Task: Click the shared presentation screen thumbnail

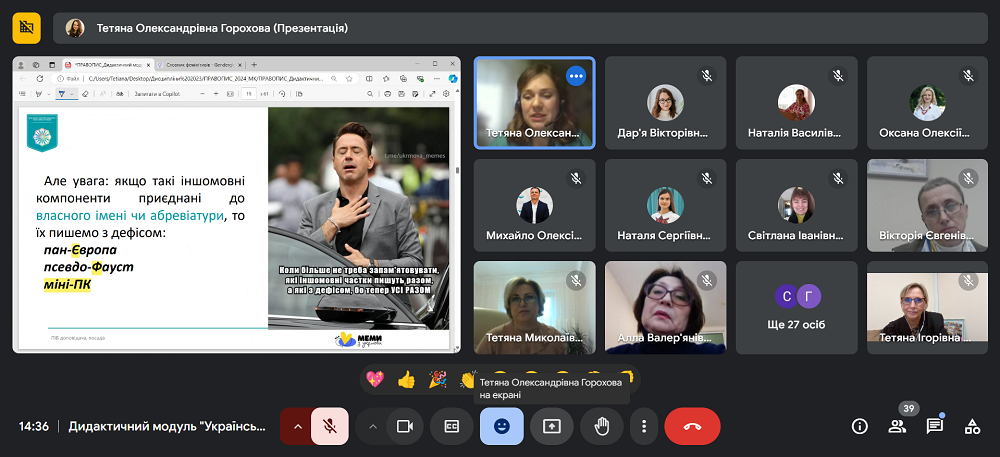Action: 236,205
